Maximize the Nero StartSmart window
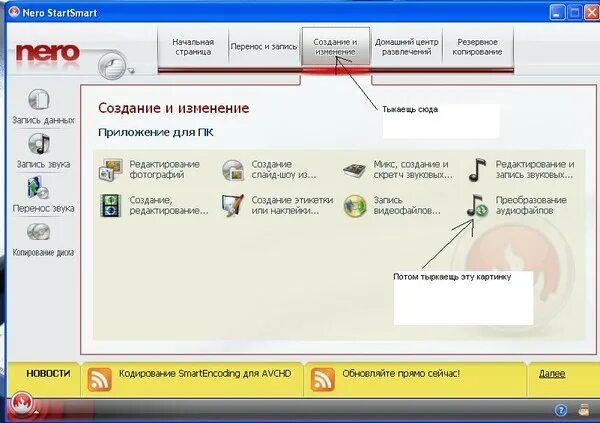The height and width of the screenshot is (423, 600). (x=574, y=12)
